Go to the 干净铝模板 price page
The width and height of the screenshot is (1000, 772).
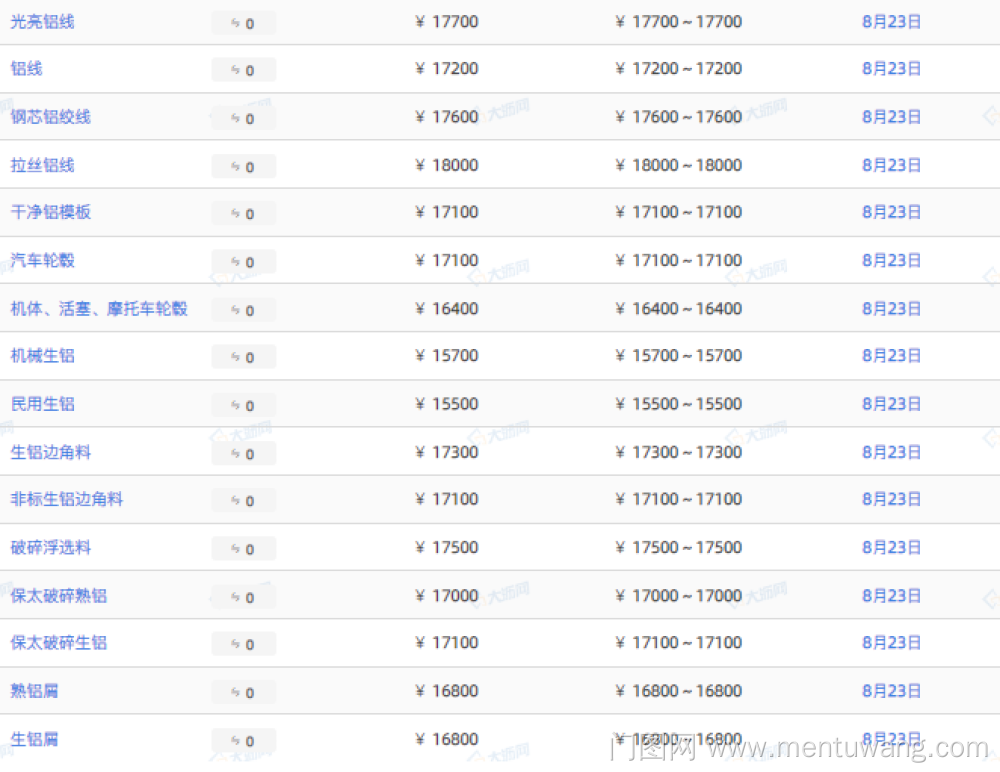(50, 212)
